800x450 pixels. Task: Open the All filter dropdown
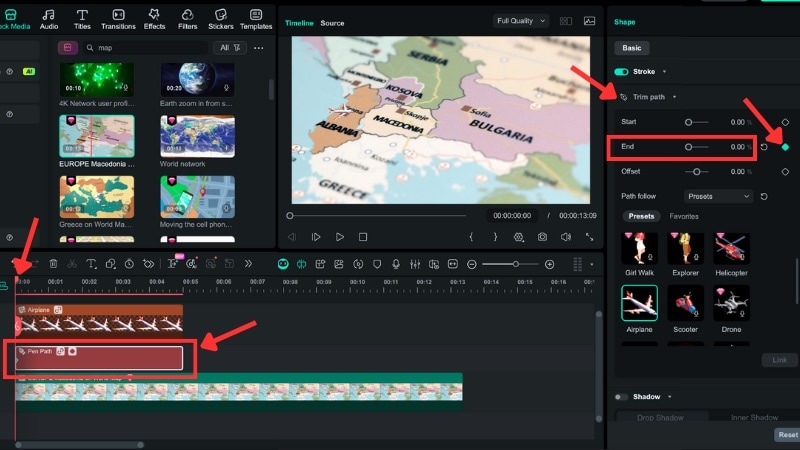click(230, 47)
